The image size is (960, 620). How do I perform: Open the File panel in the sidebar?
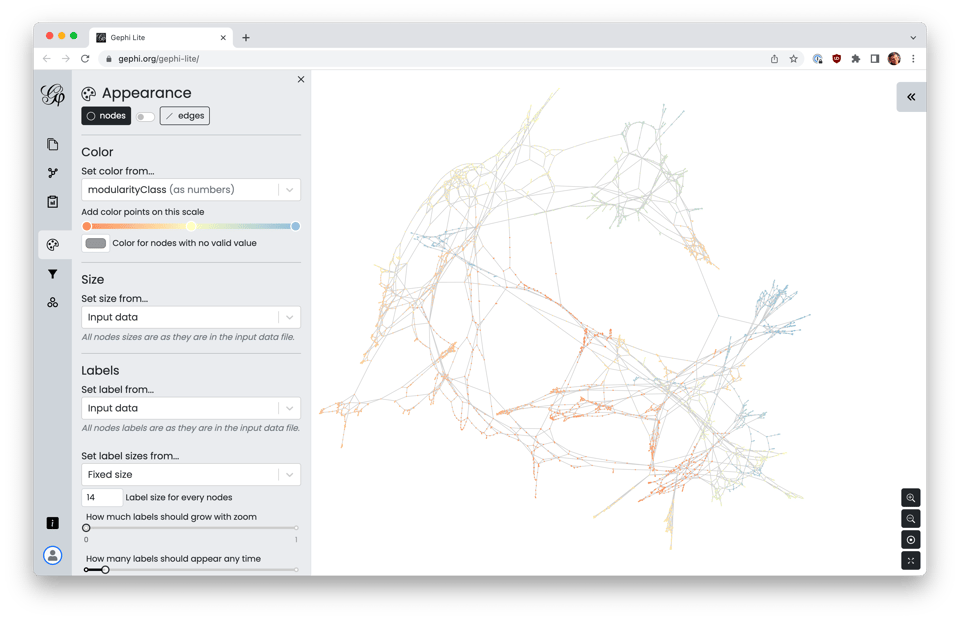click(53, 145)
